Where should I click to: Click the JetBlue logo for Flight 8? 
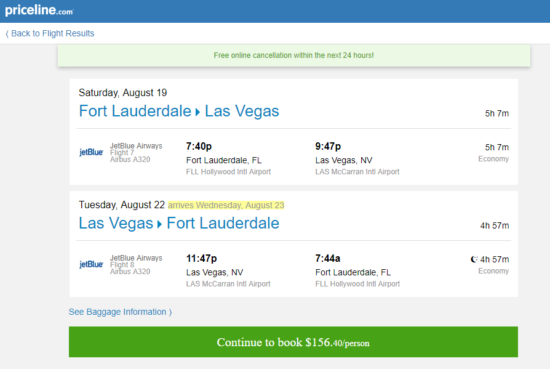[91, 264]
